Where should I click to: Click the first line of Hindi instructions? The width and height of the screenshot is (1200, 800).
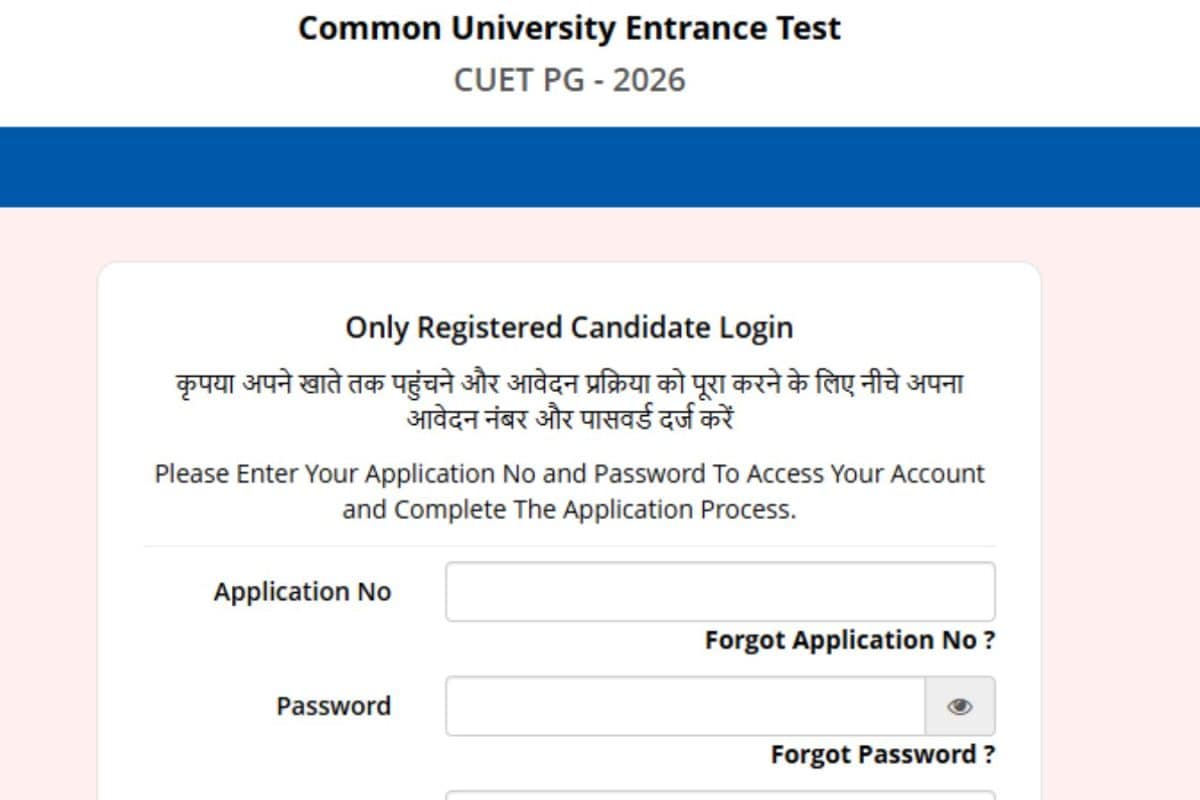pyautogui.click(x=569, y=384)
